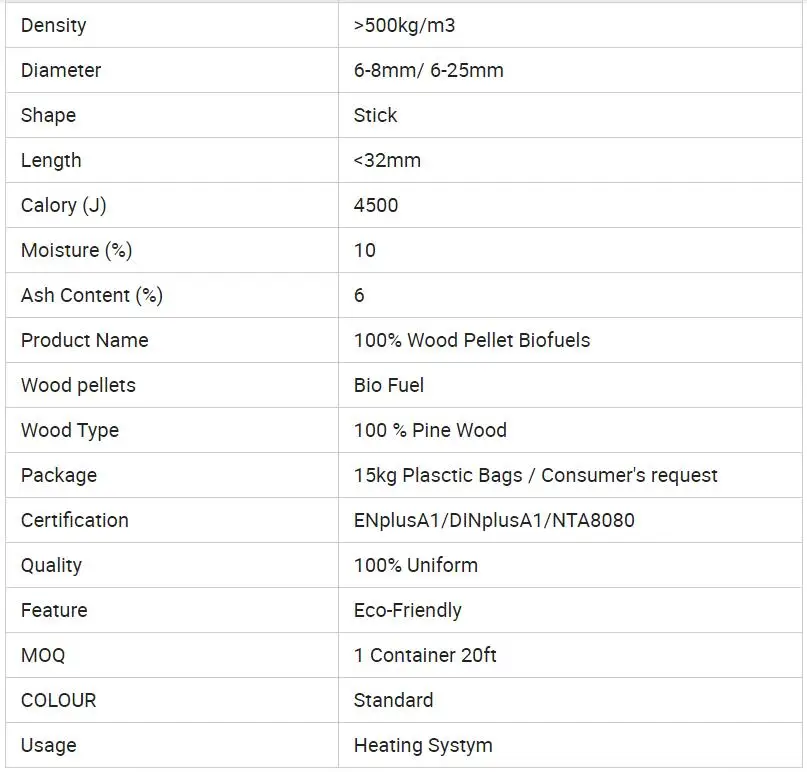Click the 100% Uniform quality value
Viewport: 807px width, 772px height.
tap(415, 565)
